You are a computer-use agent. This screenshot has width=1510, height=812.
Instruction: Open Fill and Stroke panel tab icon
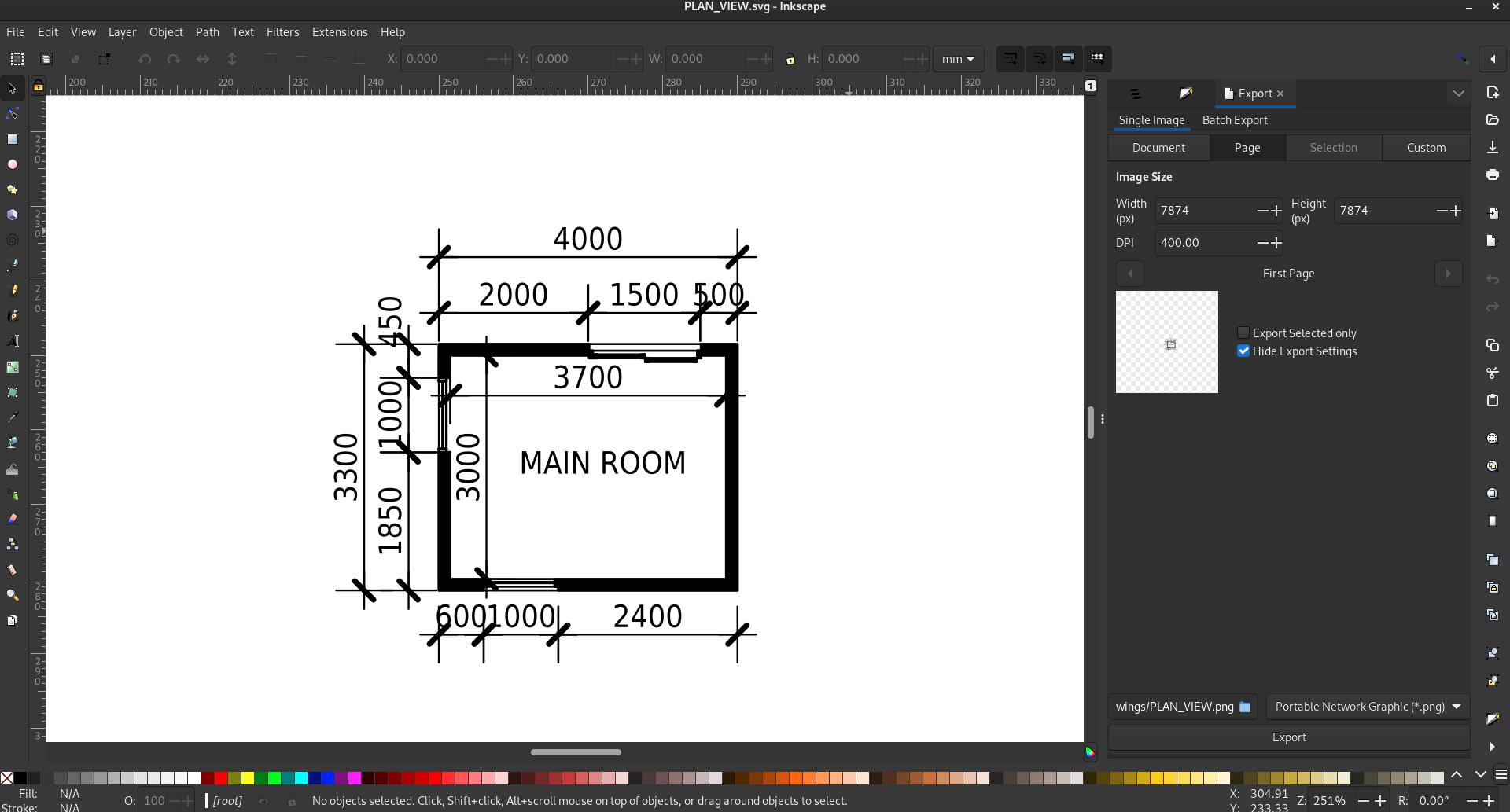1186,94
